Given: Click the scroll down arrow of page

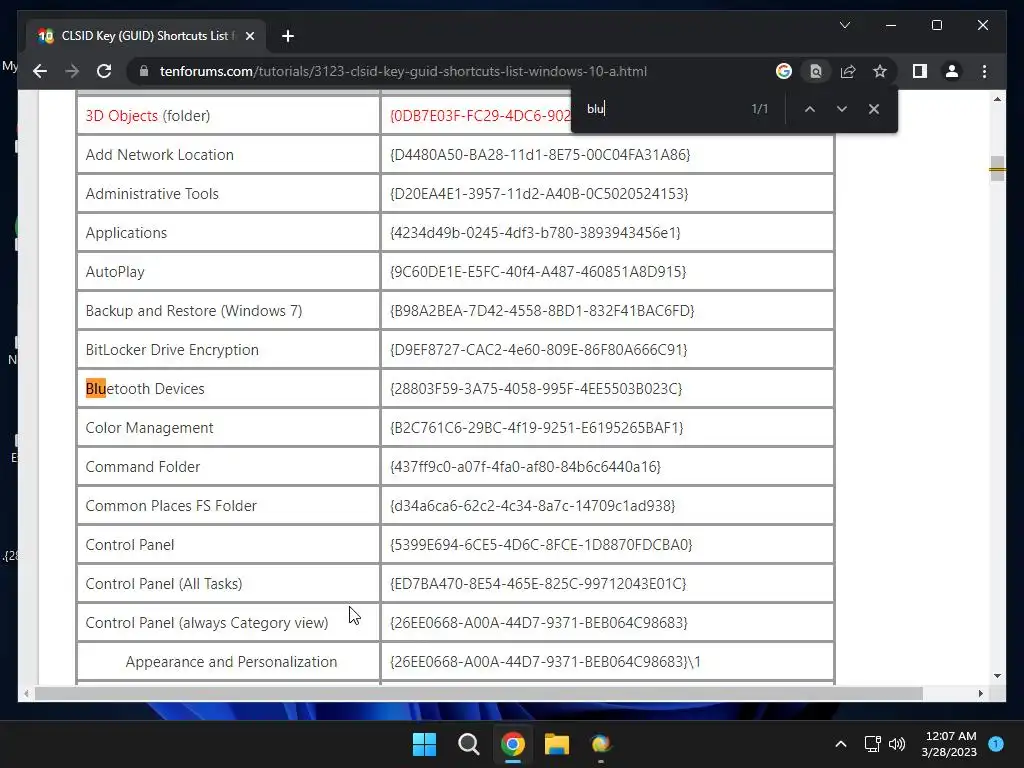Looking at the screenshot, I should pyautogui.click(x=997, y=676).
